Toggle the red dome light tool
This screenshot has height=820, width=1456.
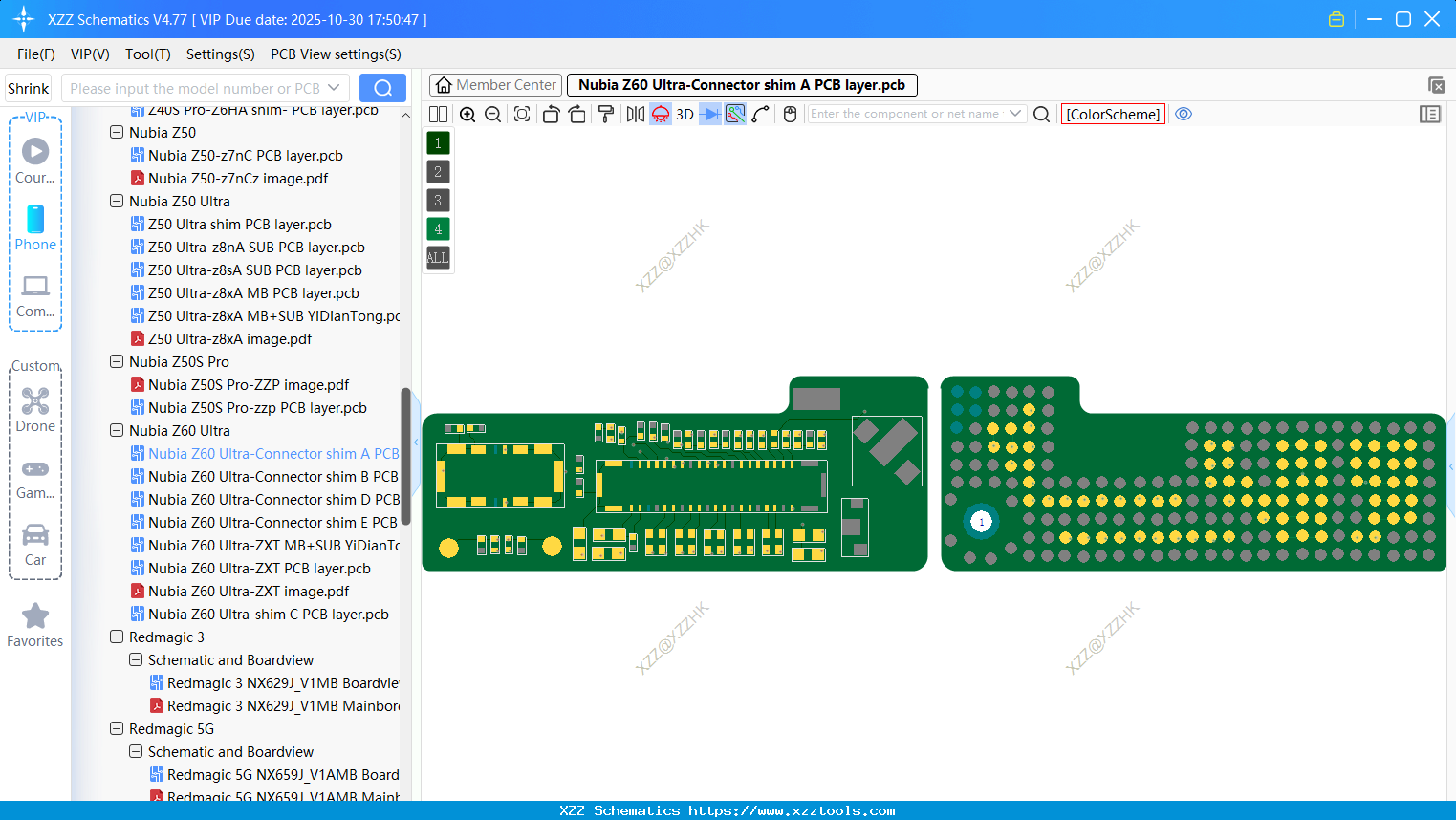(661, 115)
